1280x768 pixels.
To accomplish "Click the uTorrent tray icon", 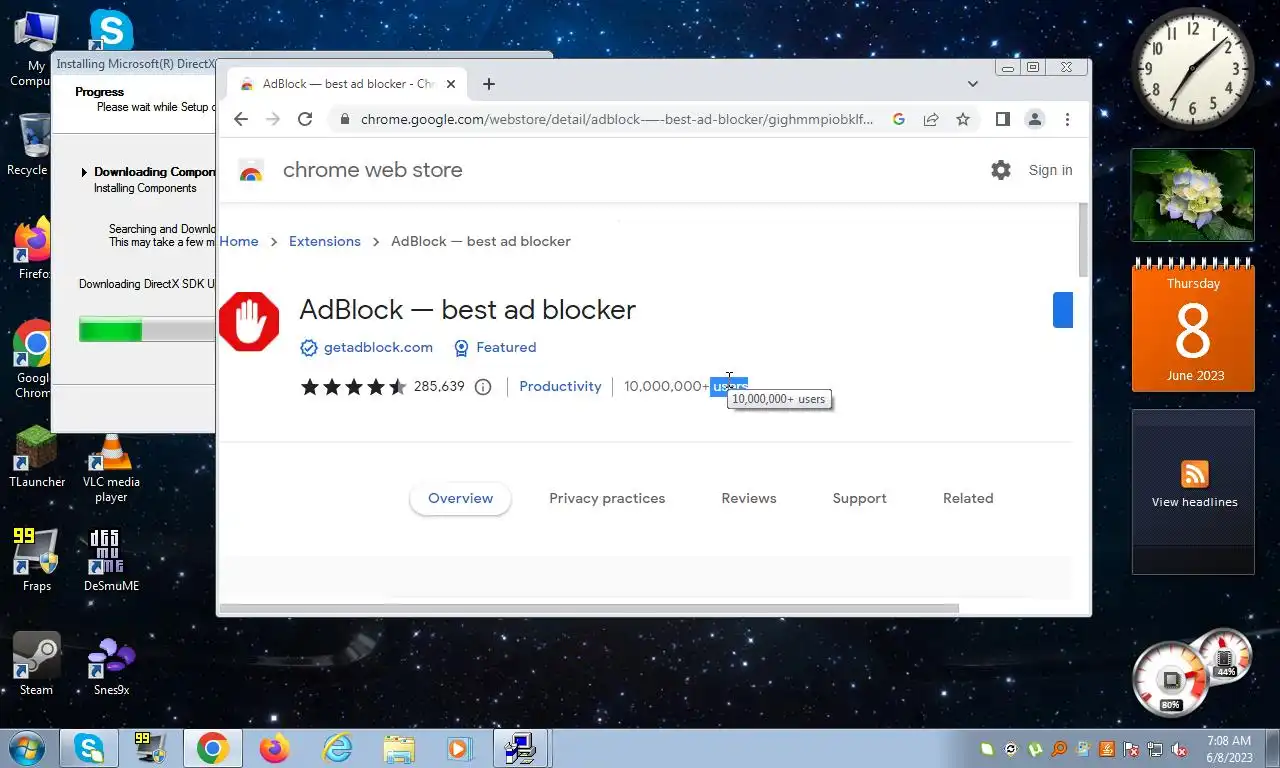I will [1035, 749].
